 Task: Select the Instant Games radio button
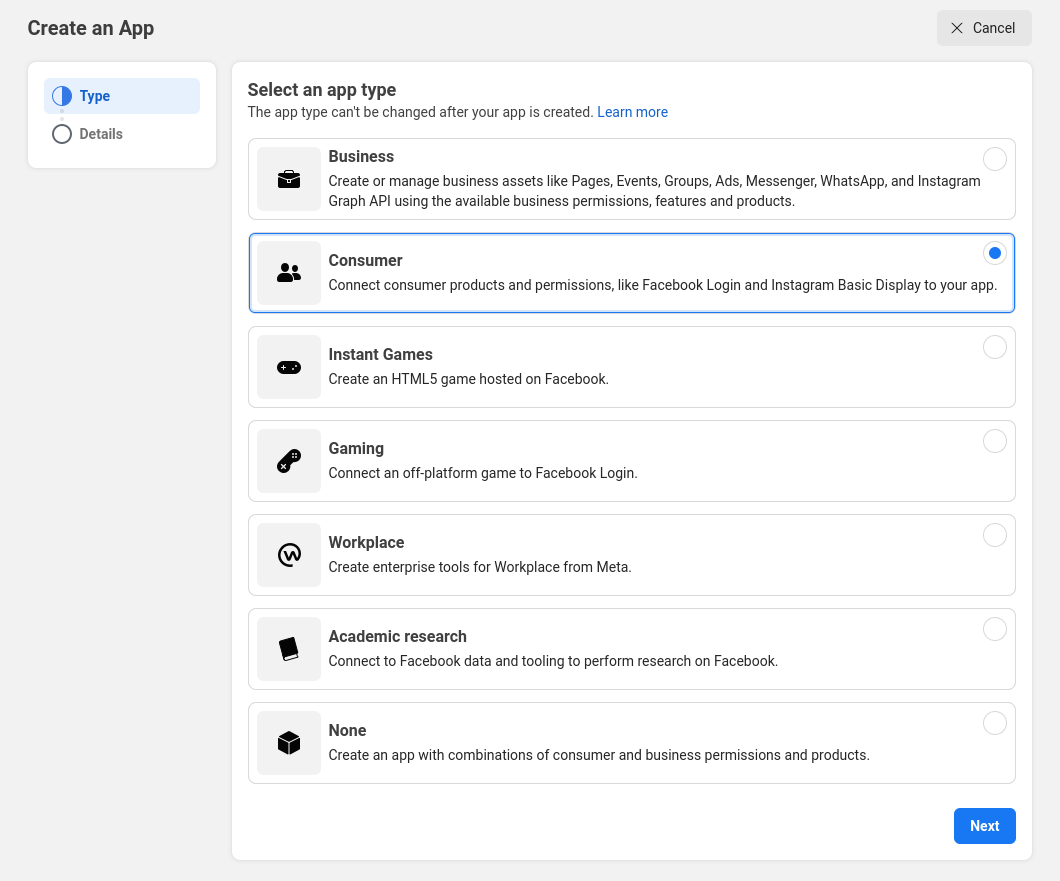click(x=994, y=347)
